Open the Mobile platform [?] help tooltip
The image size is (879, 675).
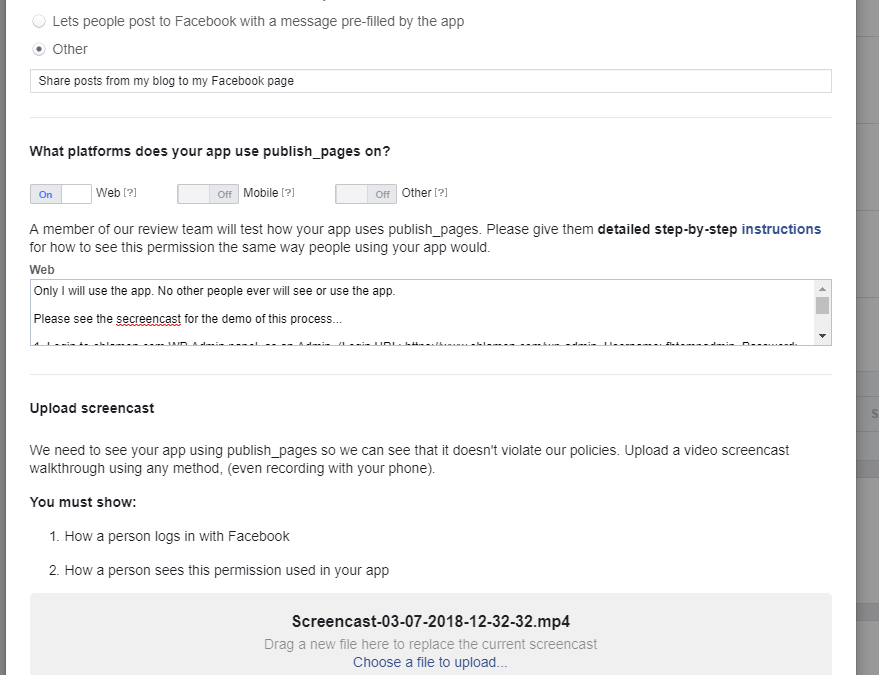click(x=288, y=193)
